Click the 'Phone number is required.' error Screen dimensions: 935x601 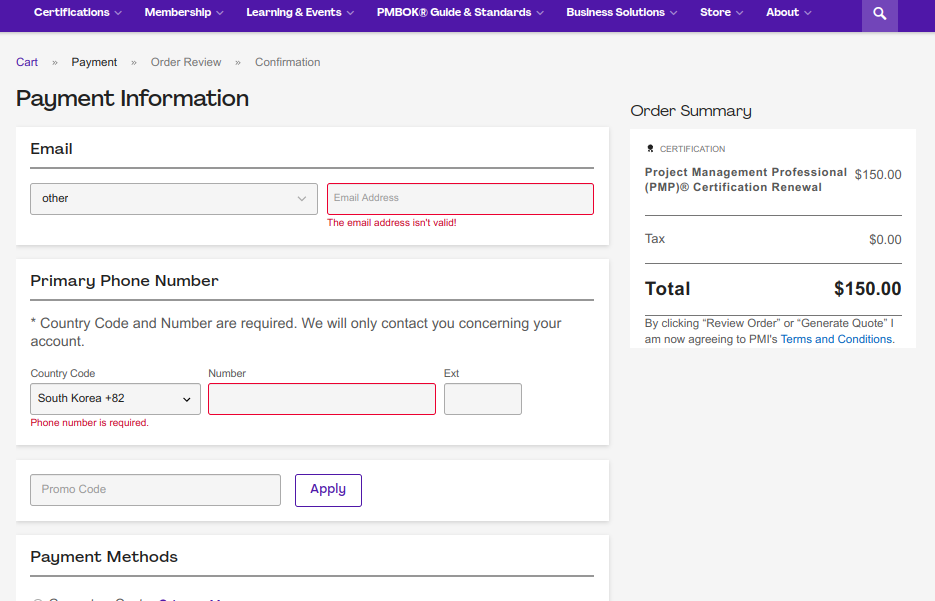[x=89, y=423]
